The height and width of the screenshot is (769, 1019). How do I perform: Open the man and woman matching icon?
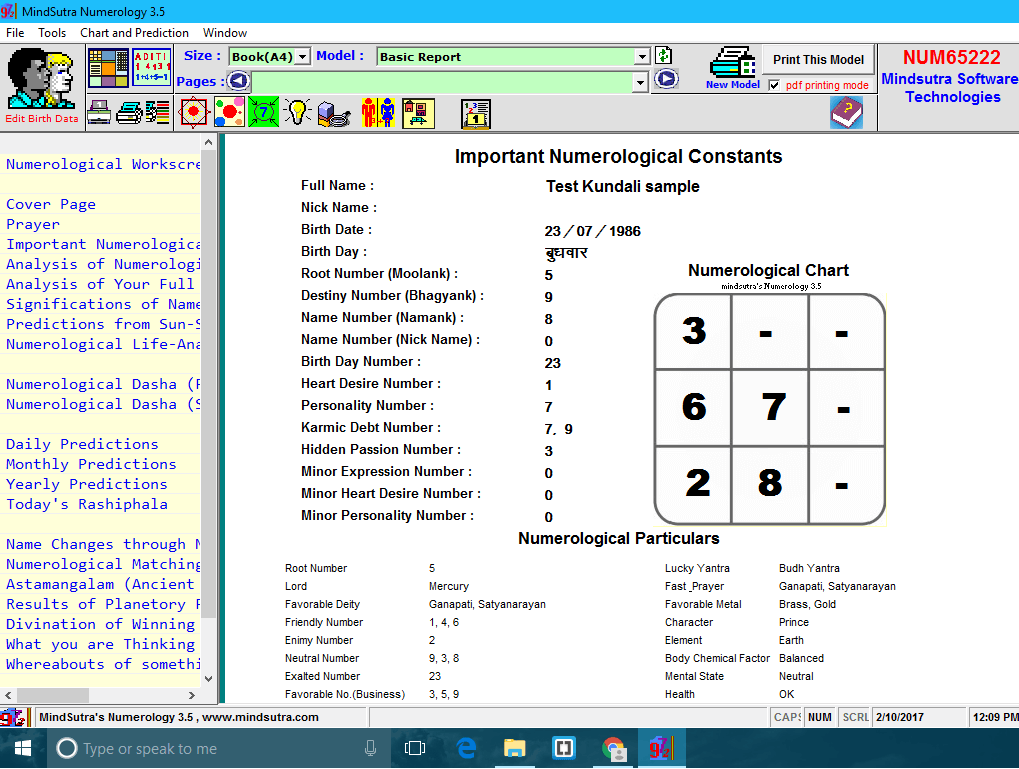378,112
